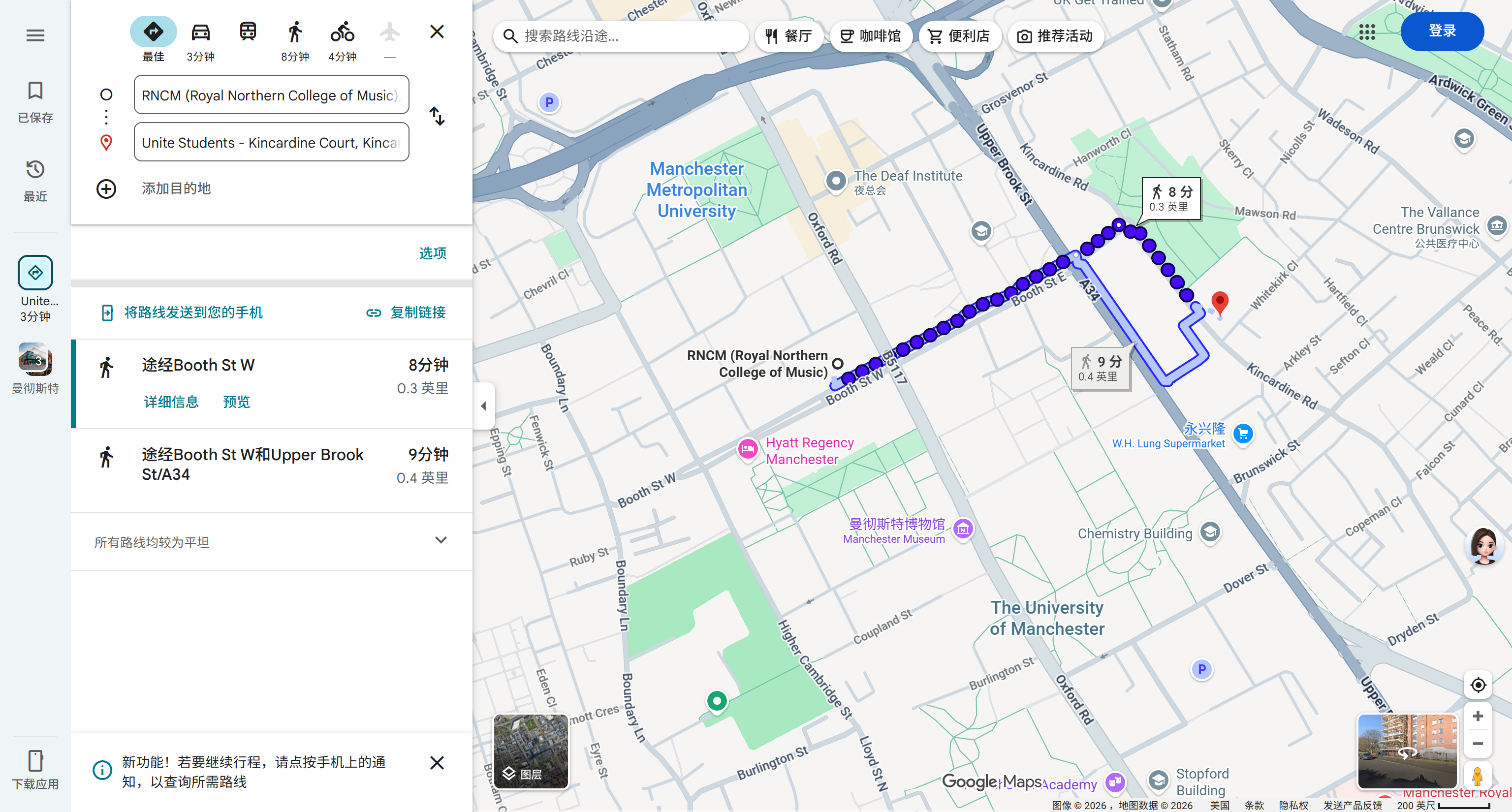Click the my location target button
Screen dimensions: 1512x812
point(1478,685)
